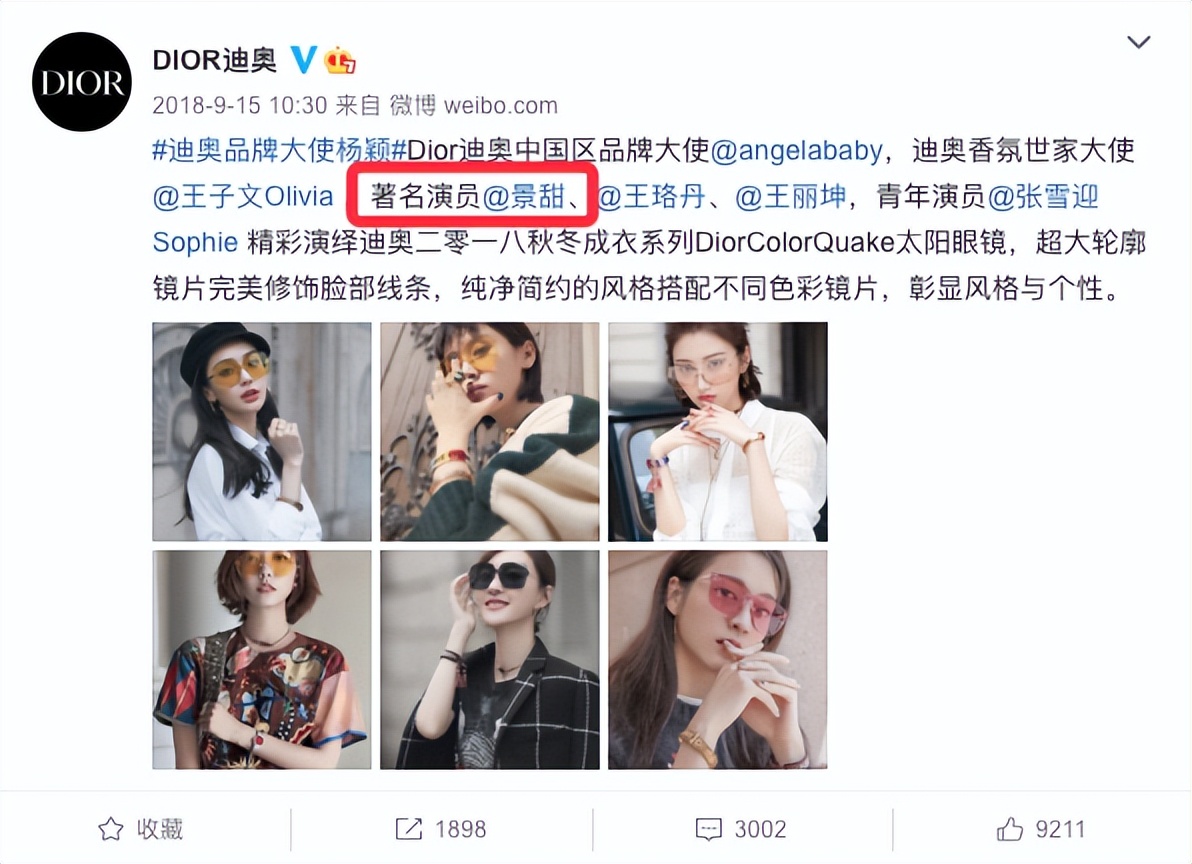Click the star favorite icon
The image size is (1192, 864).
click(111, 828)
